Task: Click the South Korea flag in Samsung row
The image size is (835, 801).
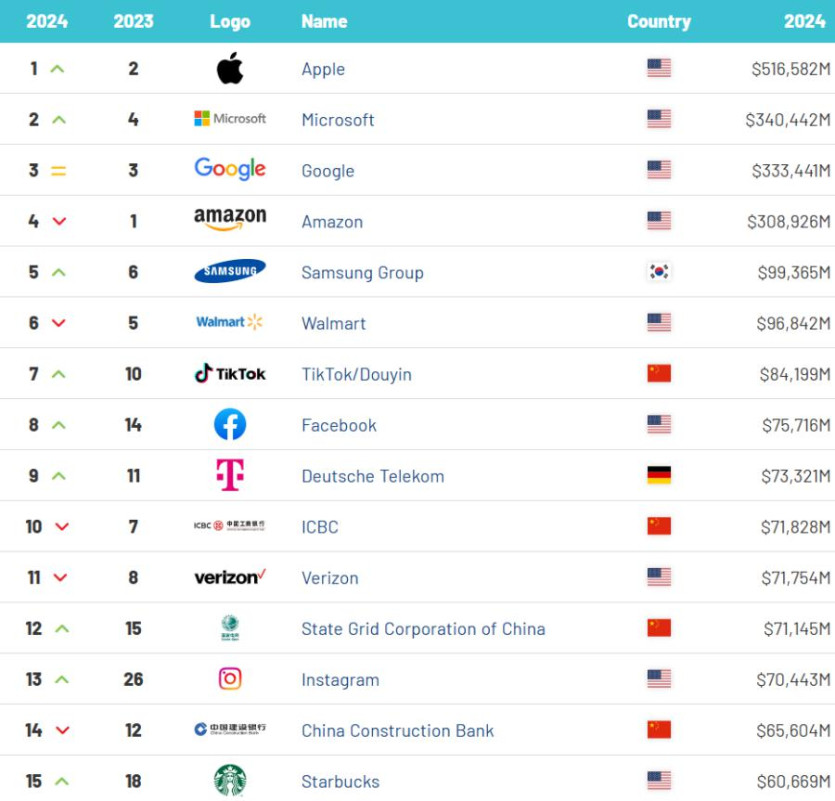Action: tap(659, 272)
